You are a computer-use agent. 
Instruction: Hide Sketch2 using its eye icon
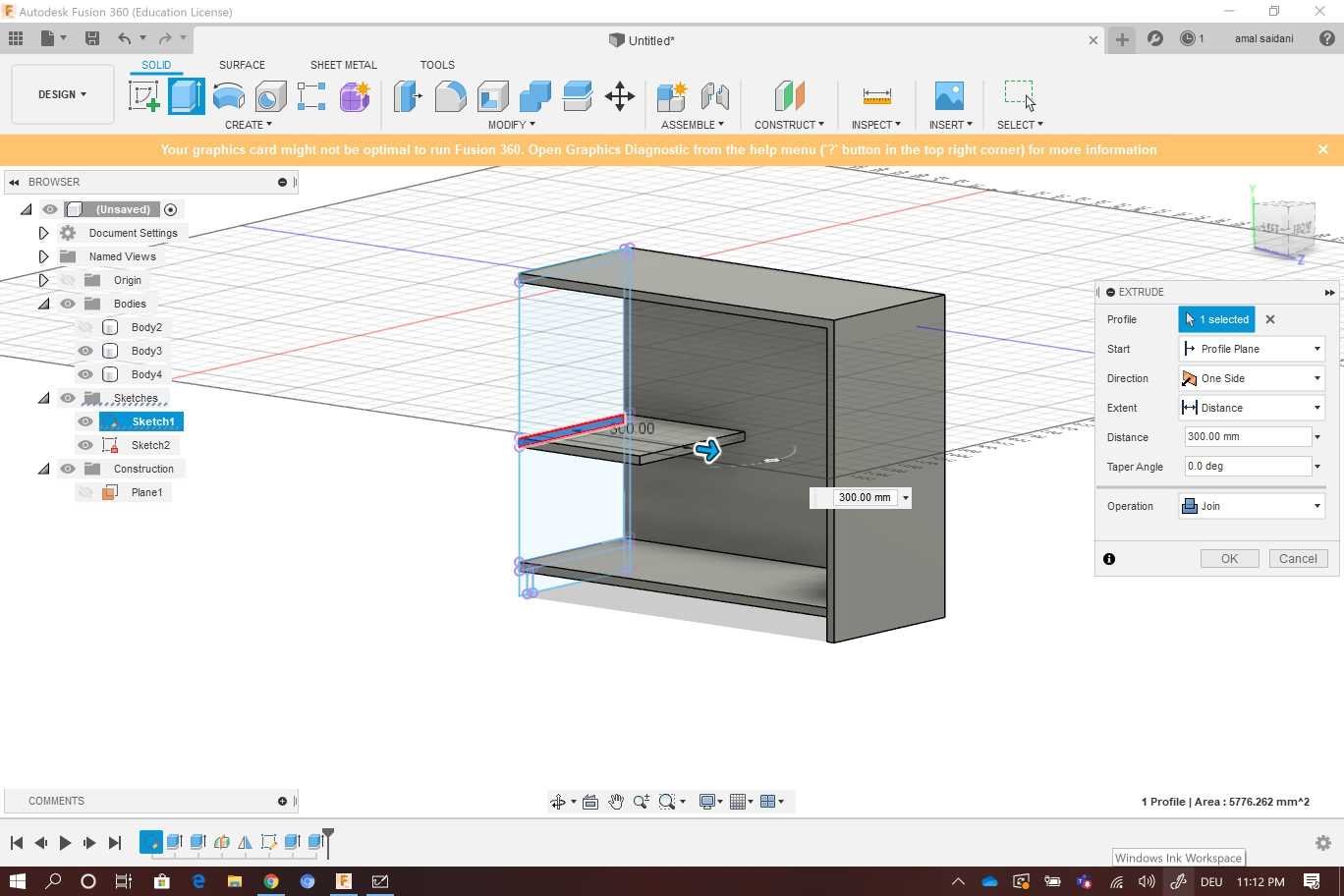(x=85, y=445)
